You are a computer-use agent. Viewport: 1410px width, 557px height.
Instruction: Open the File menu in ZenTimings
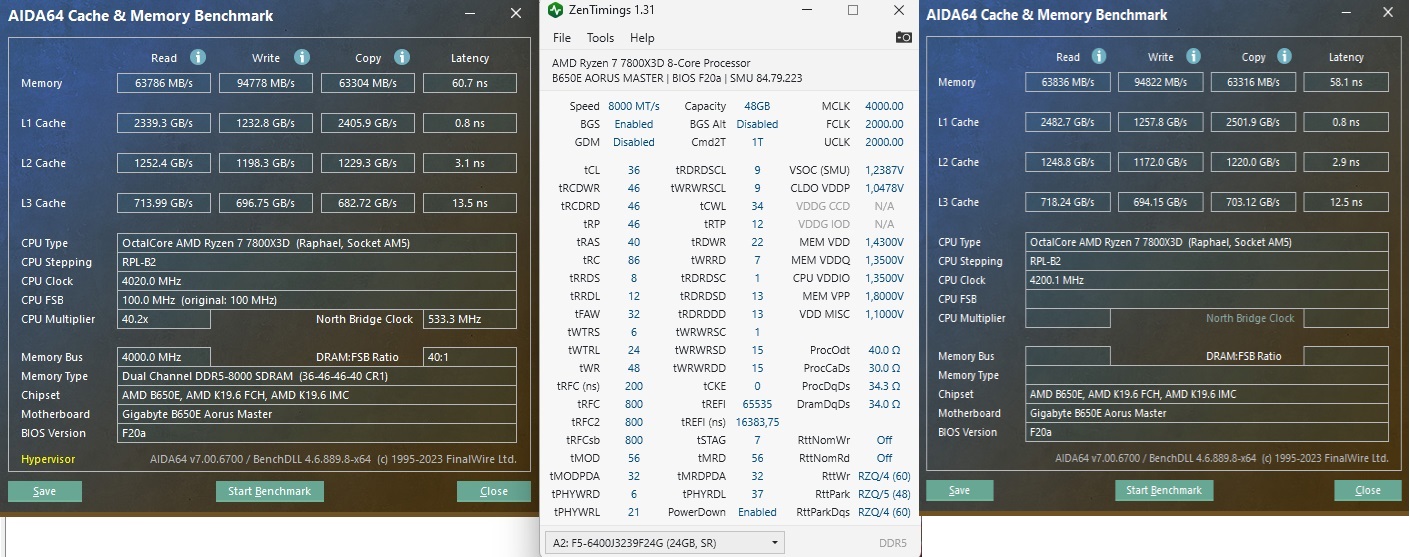[x=562, y=38]
